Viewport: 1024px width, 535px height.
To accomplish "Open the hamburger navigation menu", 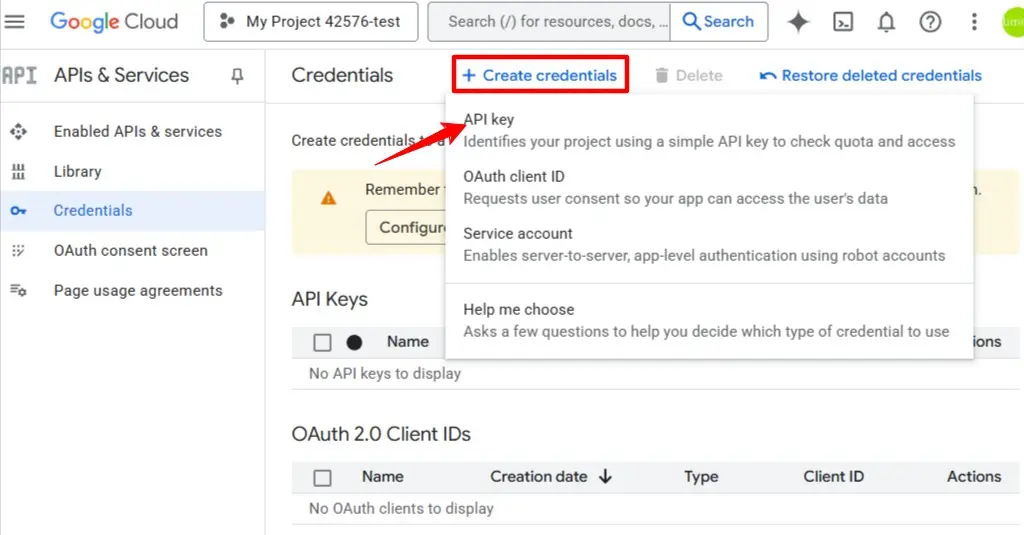I will (14, 22).
